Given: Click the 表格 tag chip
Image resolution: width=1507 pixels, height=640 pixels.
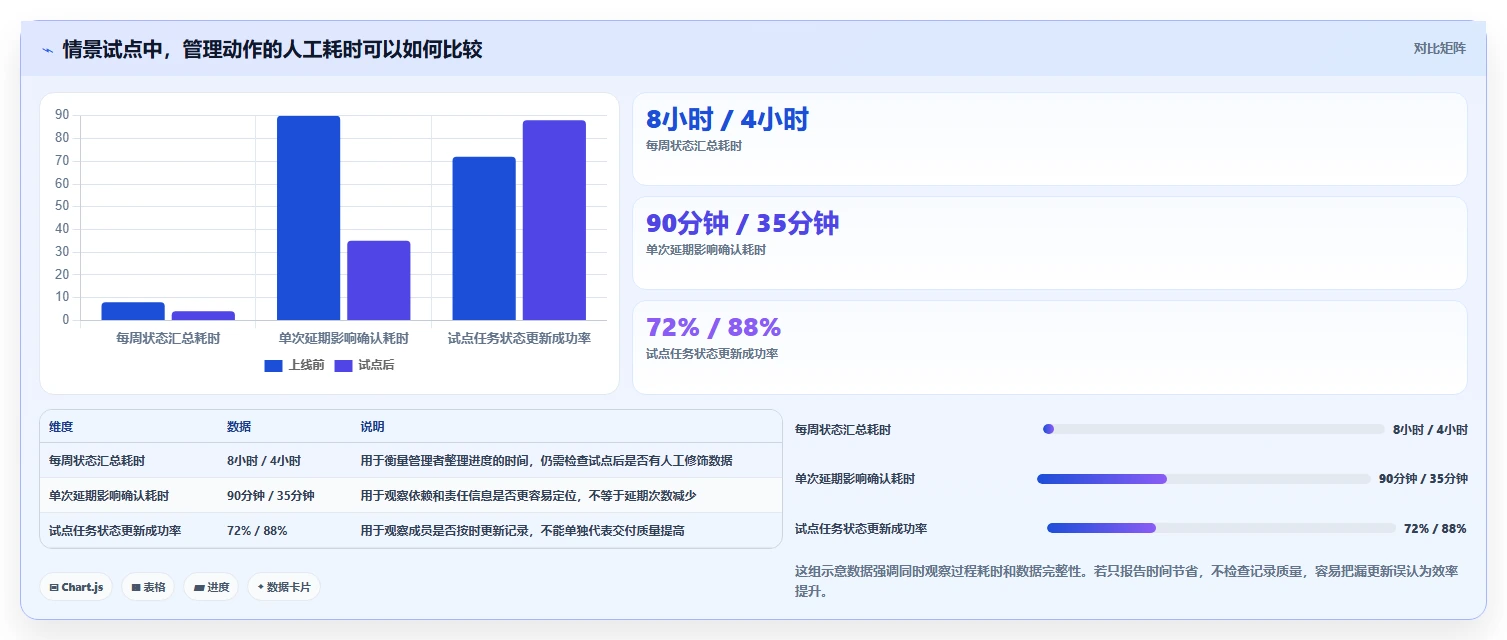Looking at the screenshot, I should pyautogui.click(x=148, y=587).
